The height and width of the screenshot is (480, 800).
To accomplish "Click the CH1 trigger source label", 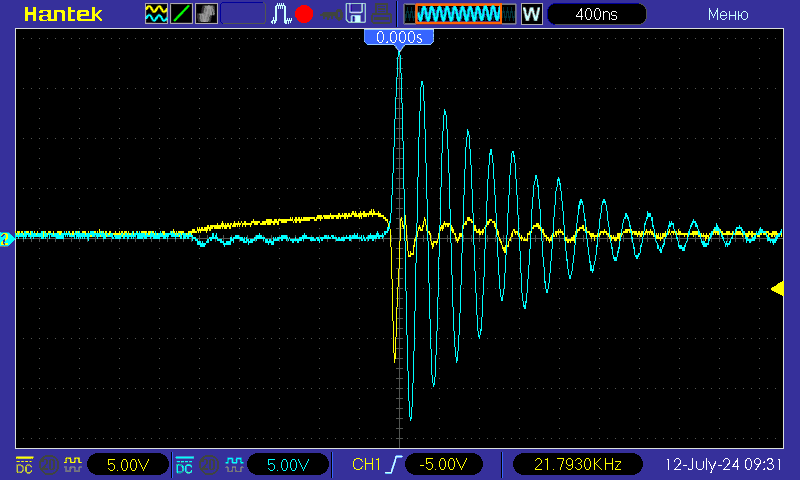I will click(x=366, y=465).
